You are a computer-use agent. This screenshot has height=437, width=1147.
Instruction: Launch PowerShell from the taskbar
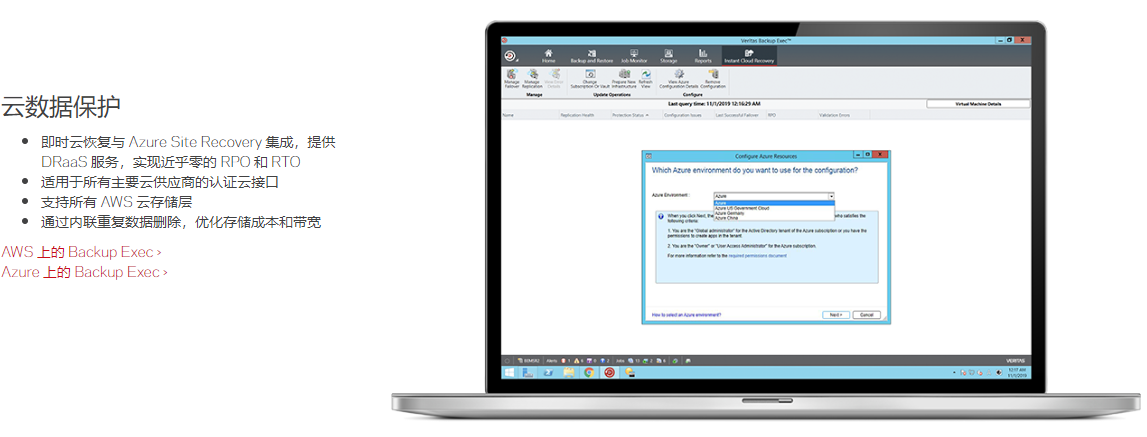click(x=547, y=372)
